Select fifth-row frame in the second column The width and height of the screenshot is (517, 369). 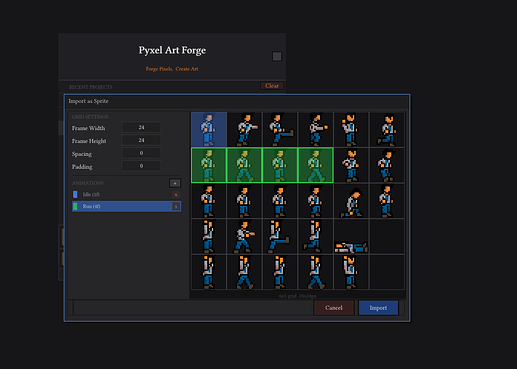click(x=245, y=272)
